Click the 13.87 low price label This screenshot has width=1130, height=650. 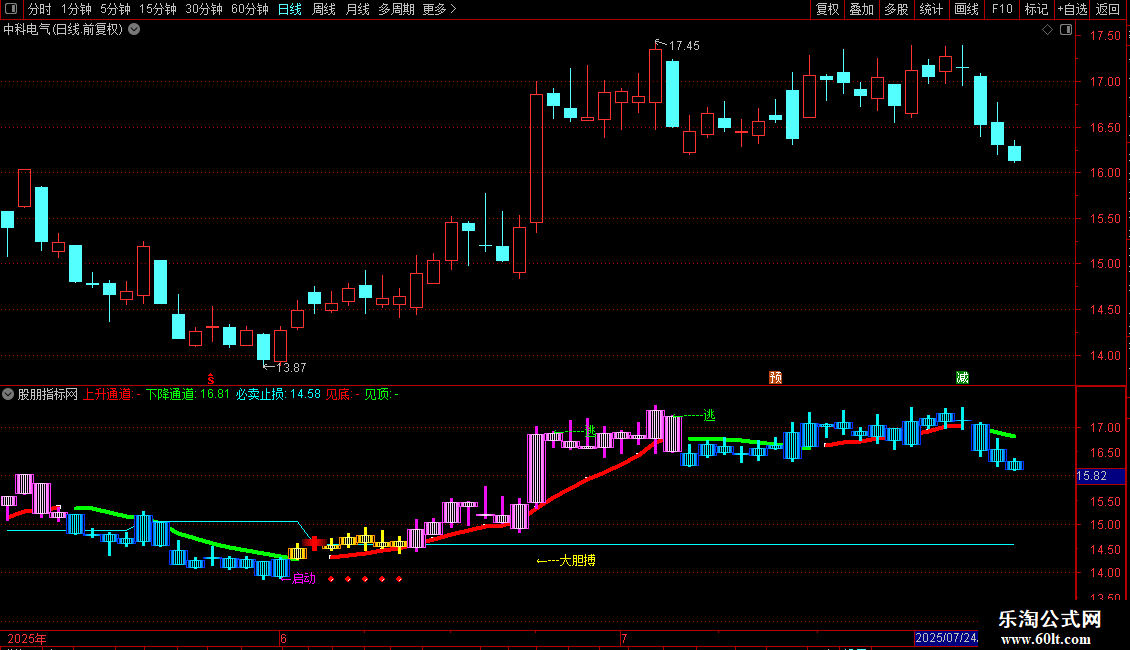(x=291, y=368)
